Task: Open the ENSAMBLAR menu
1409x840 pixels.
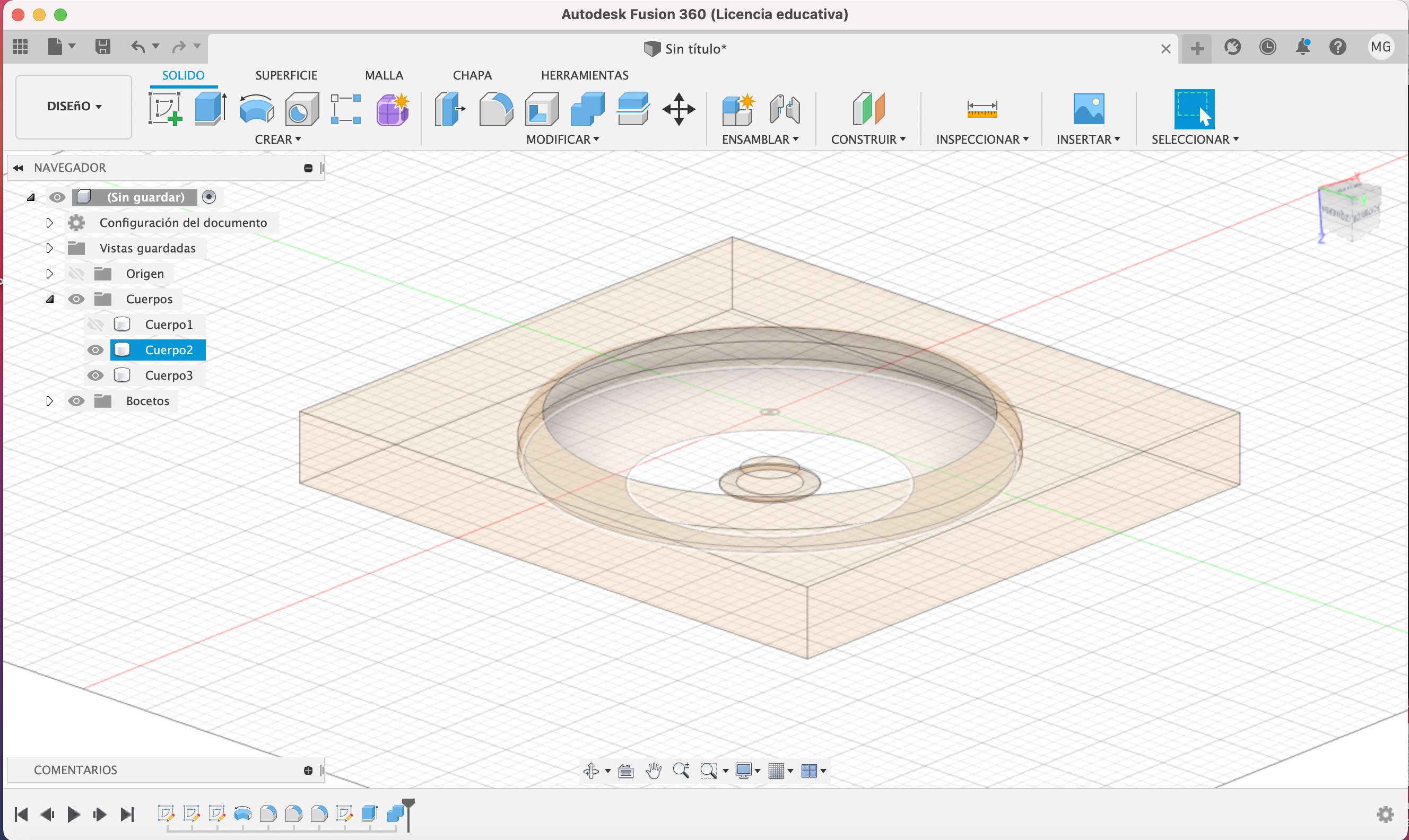Action: (x=760, y=139)
